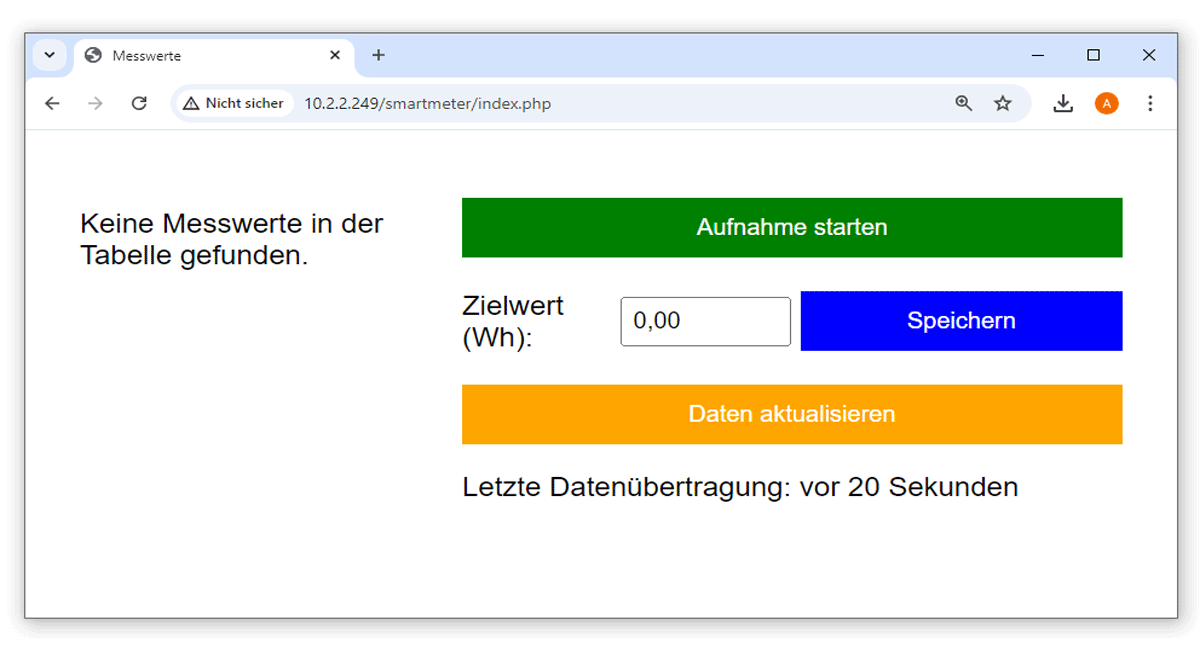Click the address bar URL text
This screenshot has height=650, width=1200.
click(x=428, y=103)
